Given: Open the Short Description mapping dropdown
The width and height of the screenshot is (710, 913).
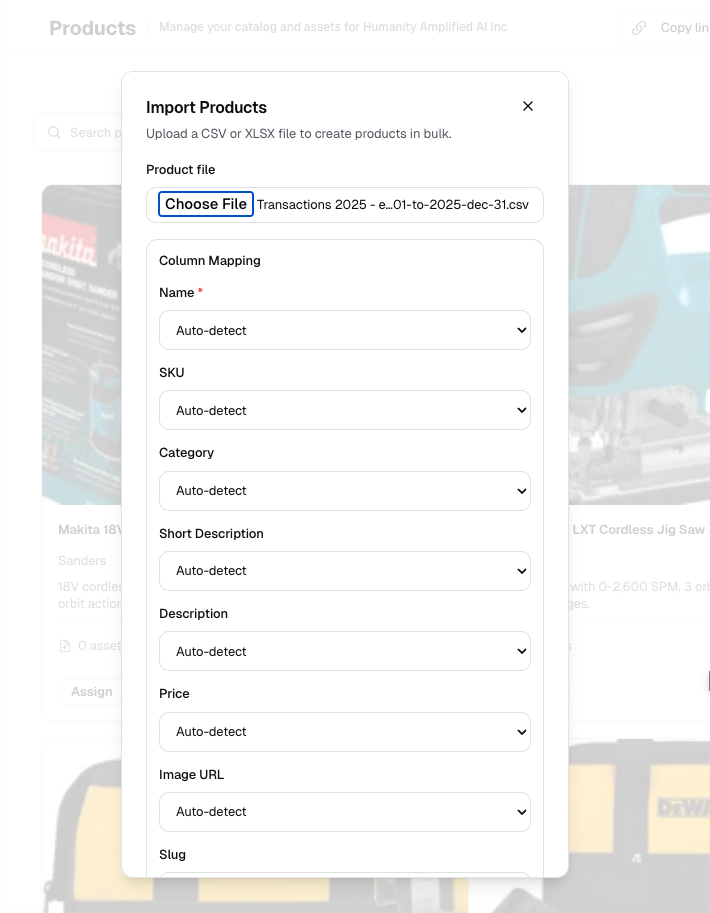Looking at the screenshot, I should tap(345, 571).
